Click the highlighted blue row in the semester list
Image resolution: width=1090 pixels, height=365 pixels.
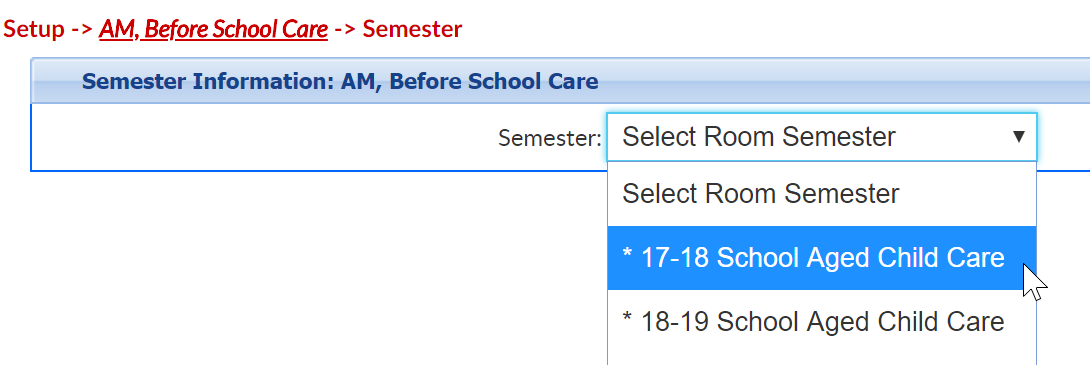tap(822, 258)
